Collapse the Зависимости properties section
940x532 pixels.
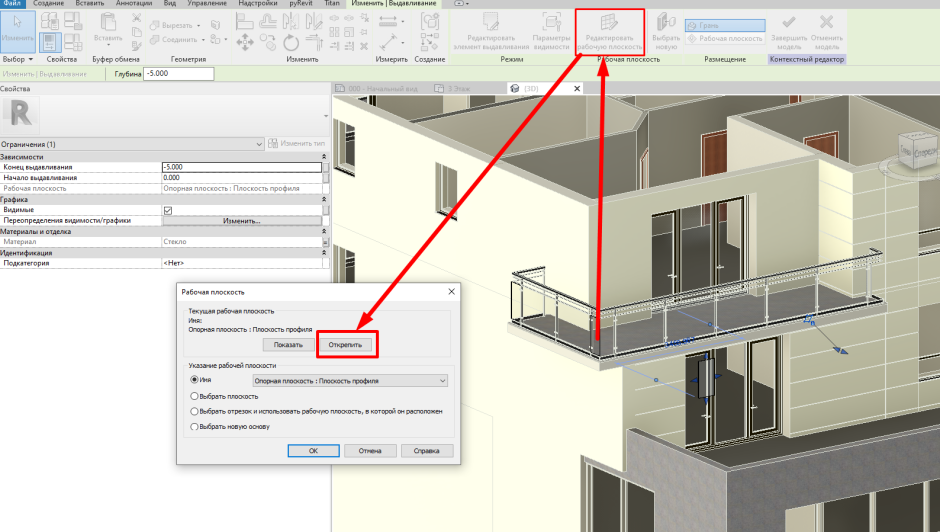[323, 157]
